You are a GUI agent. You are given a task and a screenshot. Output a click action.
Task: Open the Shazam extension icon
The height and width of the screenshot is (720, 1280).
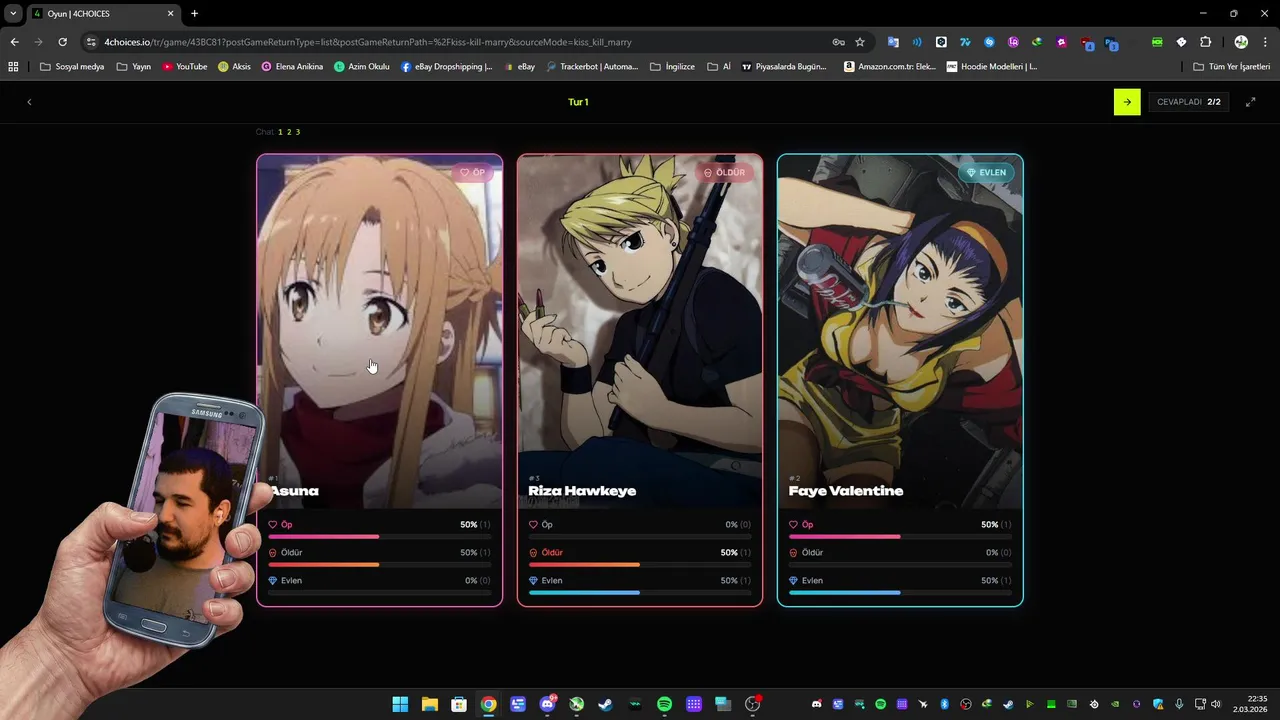(989, 42)
